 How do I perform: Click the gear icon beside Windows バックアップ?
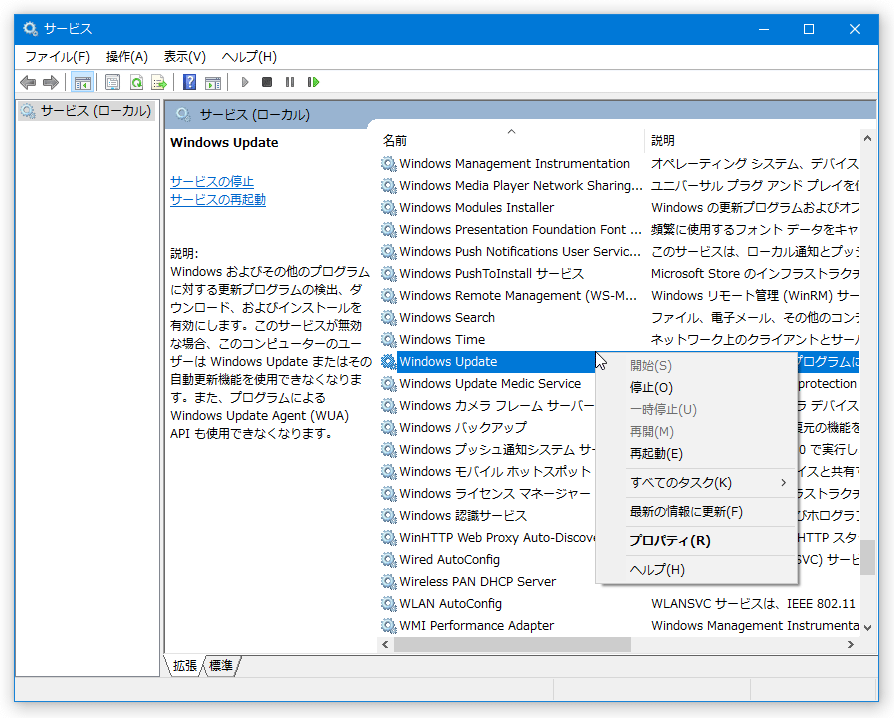389,428
